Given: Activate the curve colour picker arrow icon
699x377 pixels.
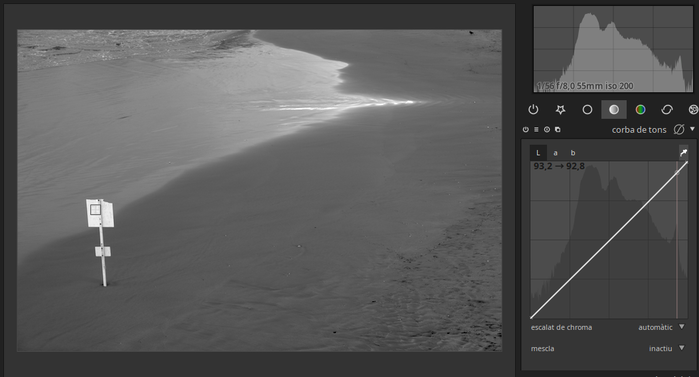Looking at the screenshot, I should point(683,153).
